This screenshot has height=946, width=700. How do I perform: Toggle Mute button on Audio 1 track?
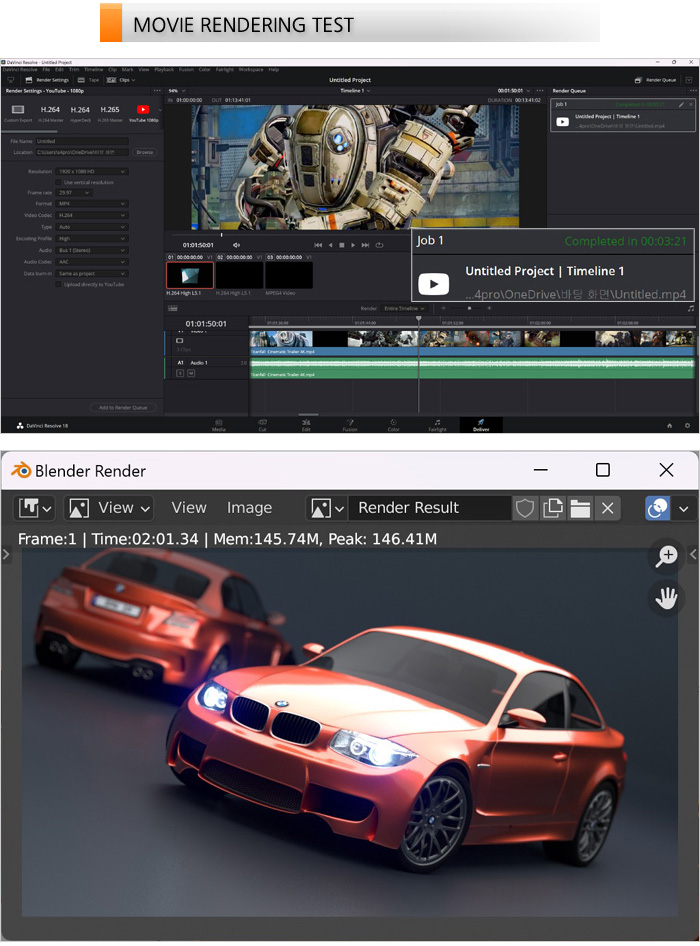tap(191, 373)
